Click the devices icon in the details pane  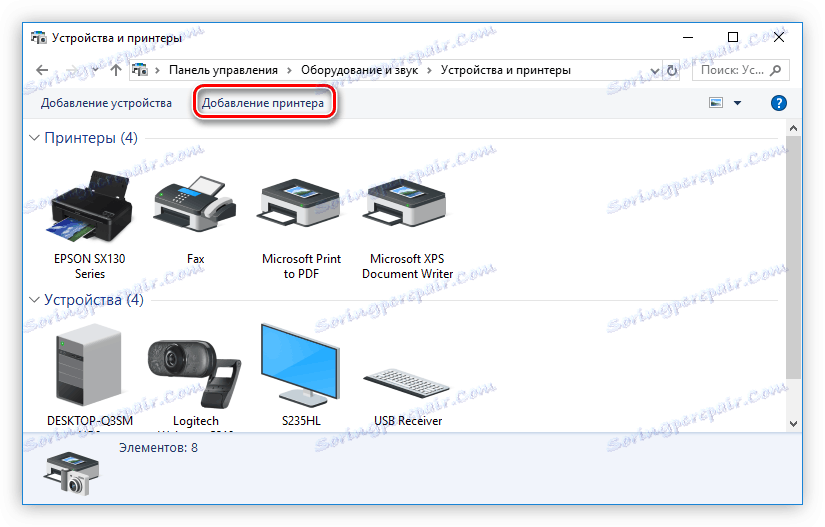click(71, 473)
